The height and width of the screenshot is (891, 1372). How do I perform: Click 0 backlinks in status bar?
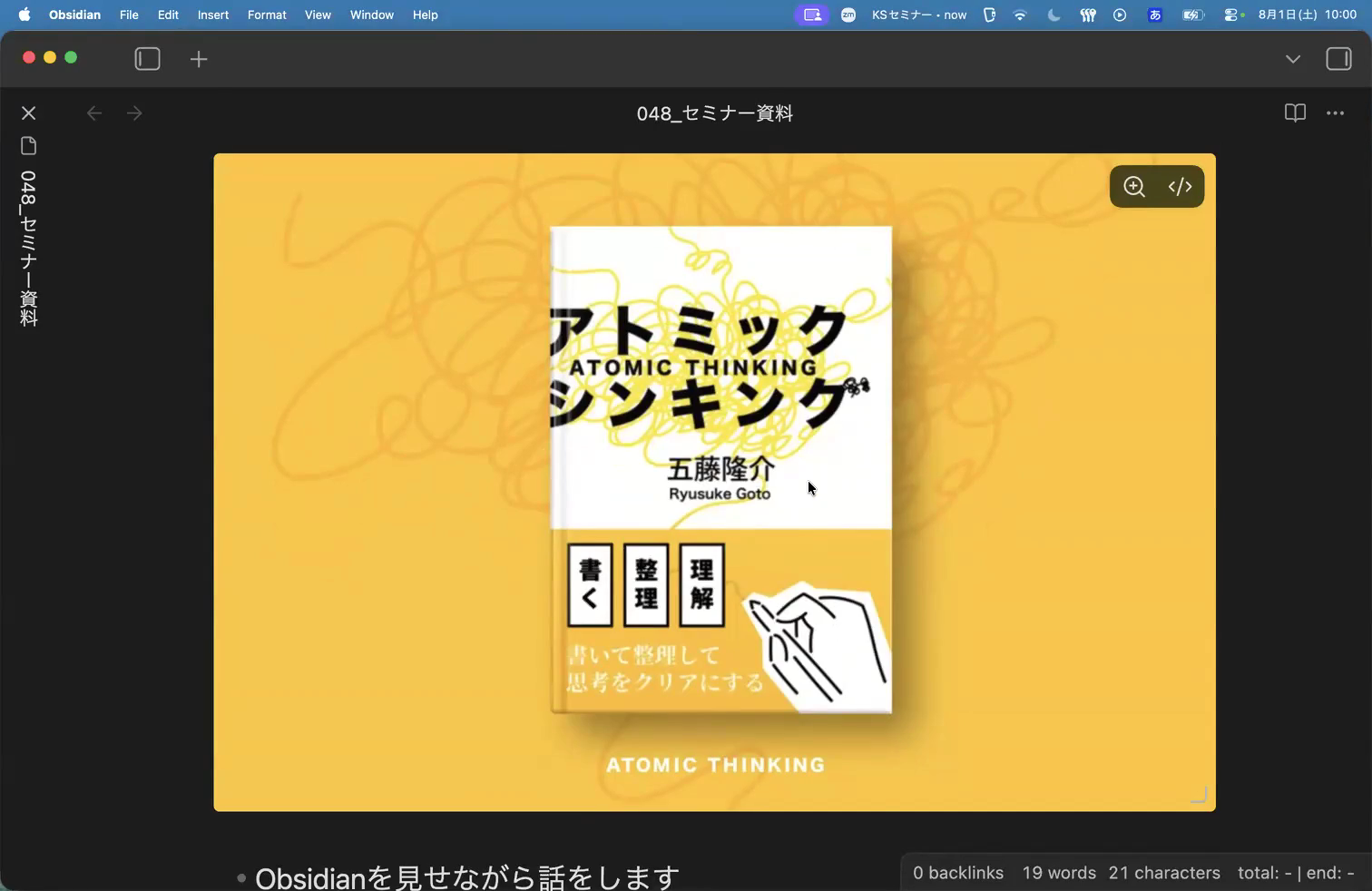(x=958, y=873)
